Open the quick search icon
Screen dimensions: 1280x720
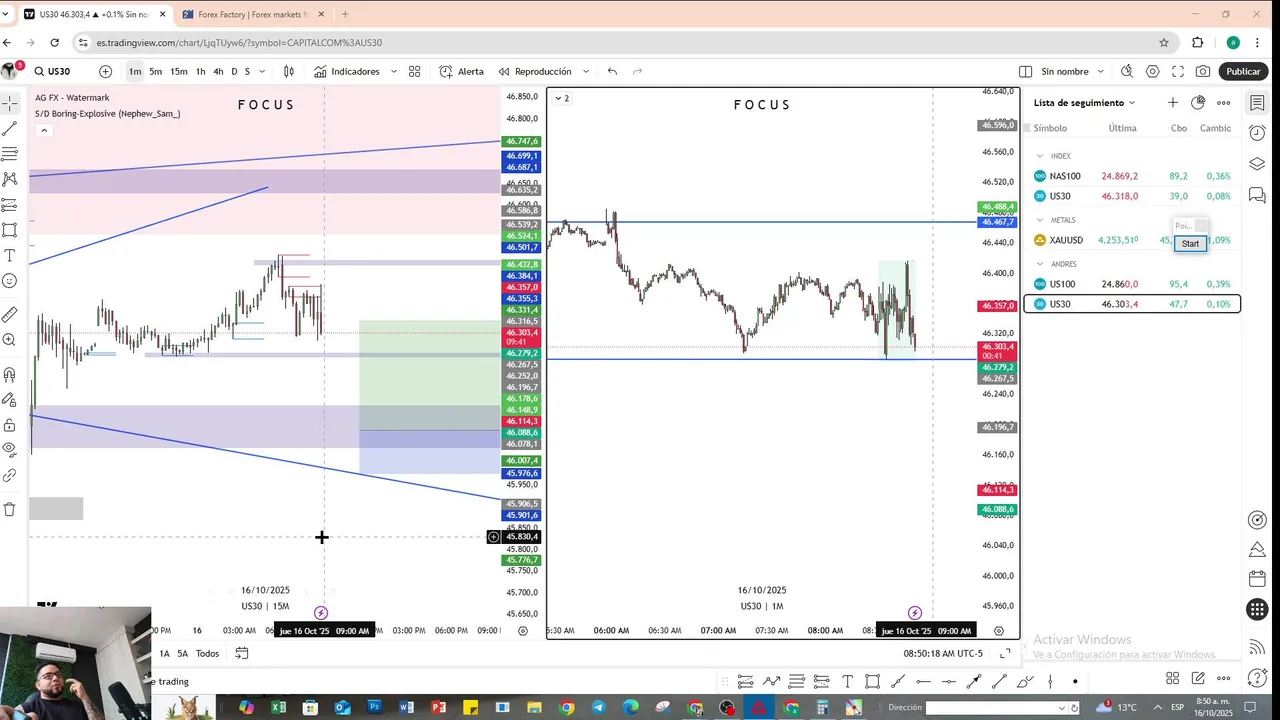[1127, 71]
